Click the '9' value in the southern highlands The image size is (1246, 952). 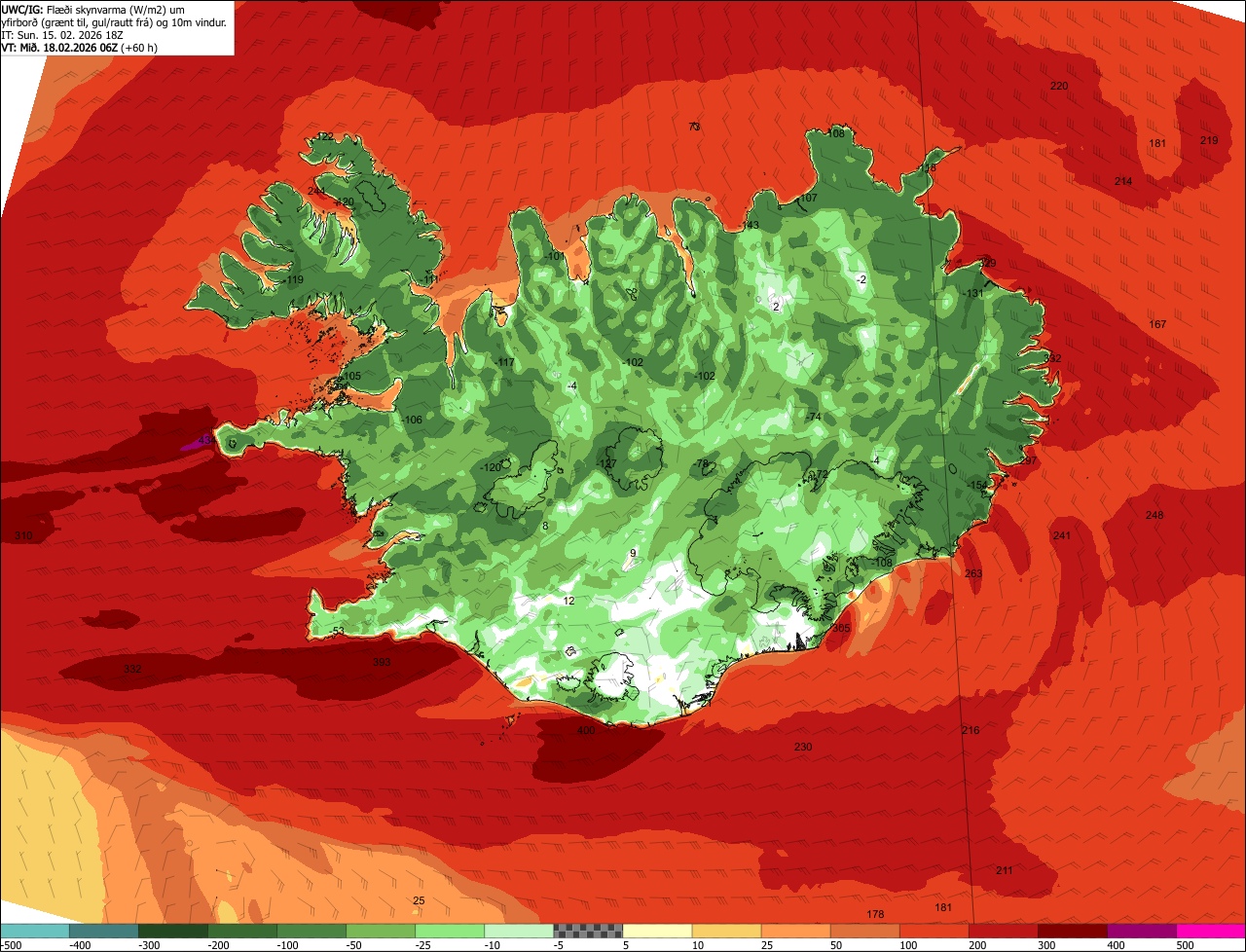pyautogui.click(x=633, y=553)
